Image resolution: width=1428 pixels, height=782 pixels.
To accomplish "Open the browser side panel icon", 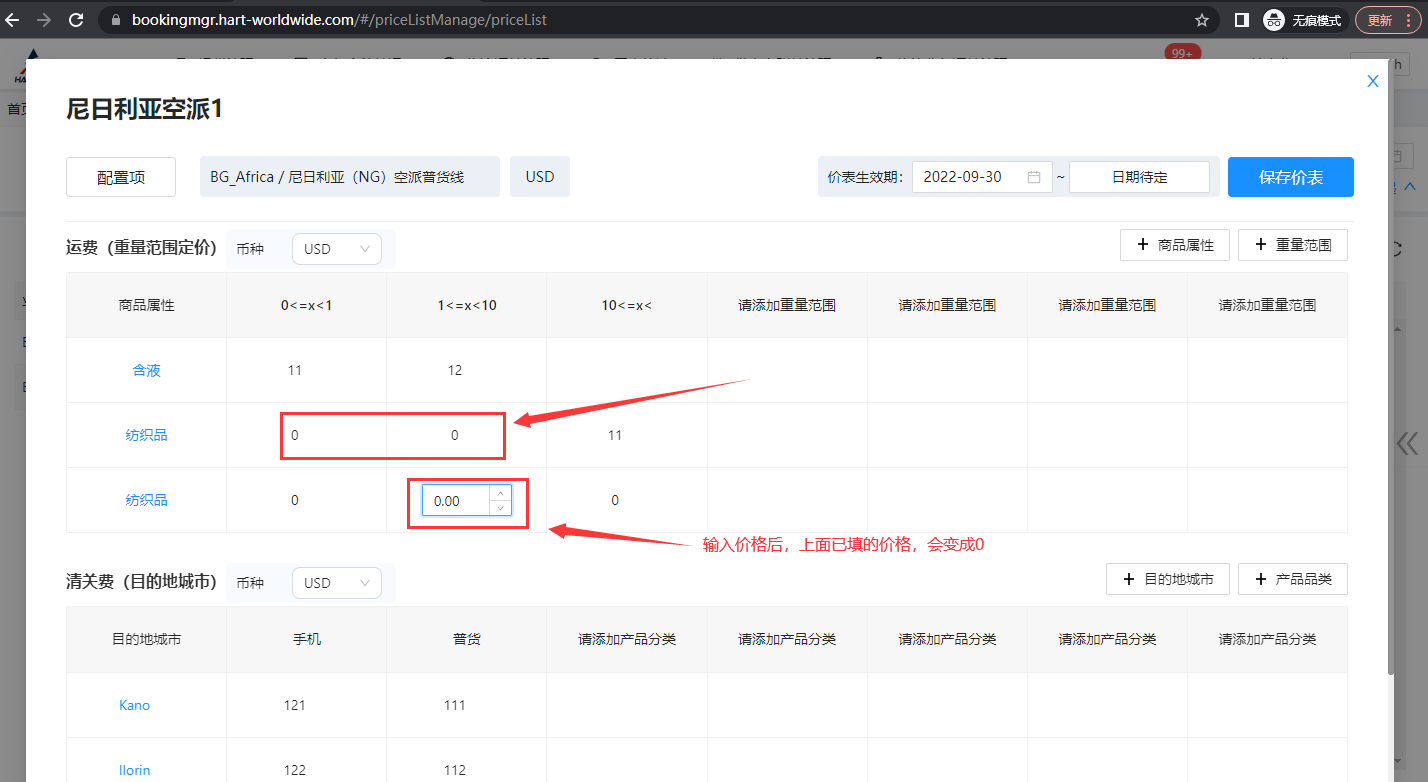I will point(1242,20).
